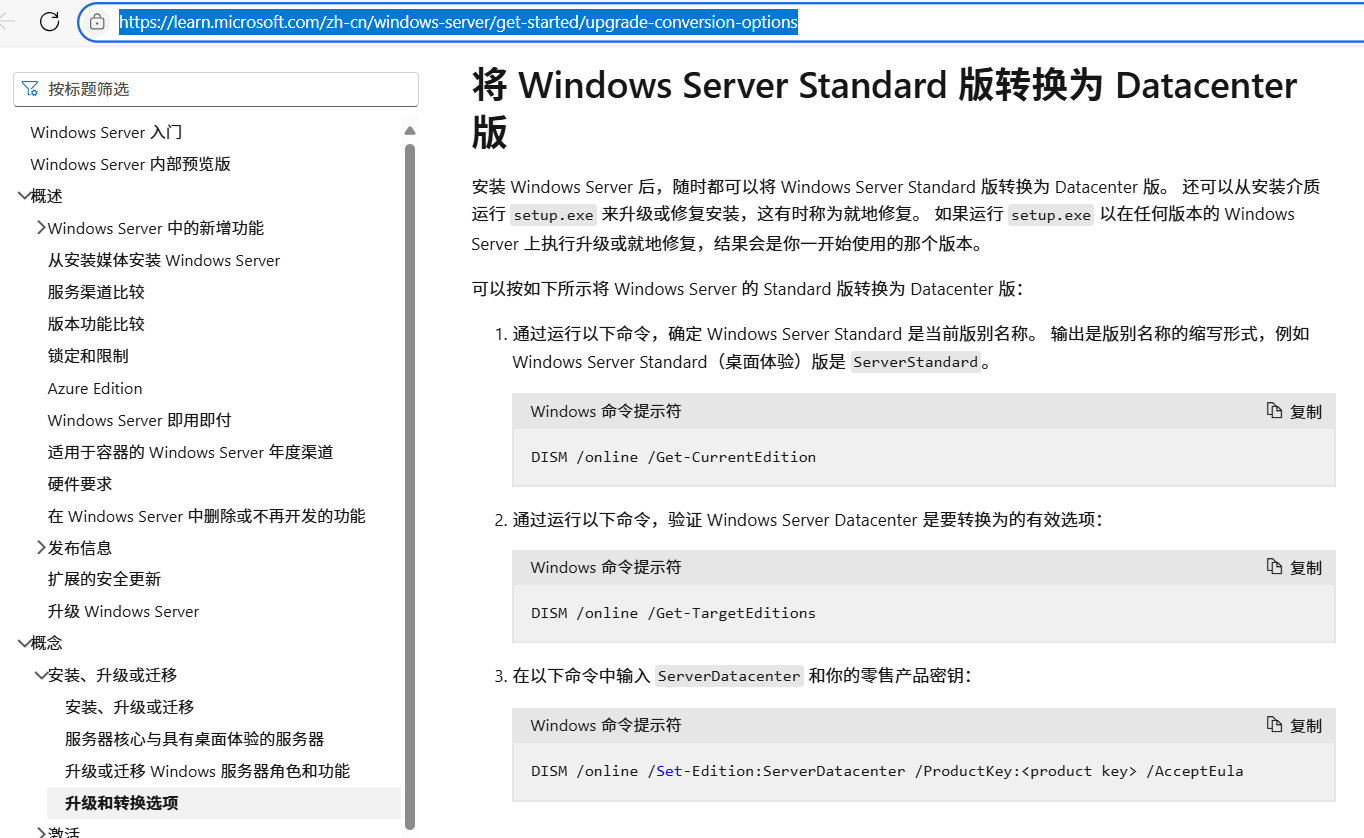Viewport: 1364px width, 838px height.
Task: Open 升级或迁移 Windows 服务器角色和功能
Action: tap(207, 771)
